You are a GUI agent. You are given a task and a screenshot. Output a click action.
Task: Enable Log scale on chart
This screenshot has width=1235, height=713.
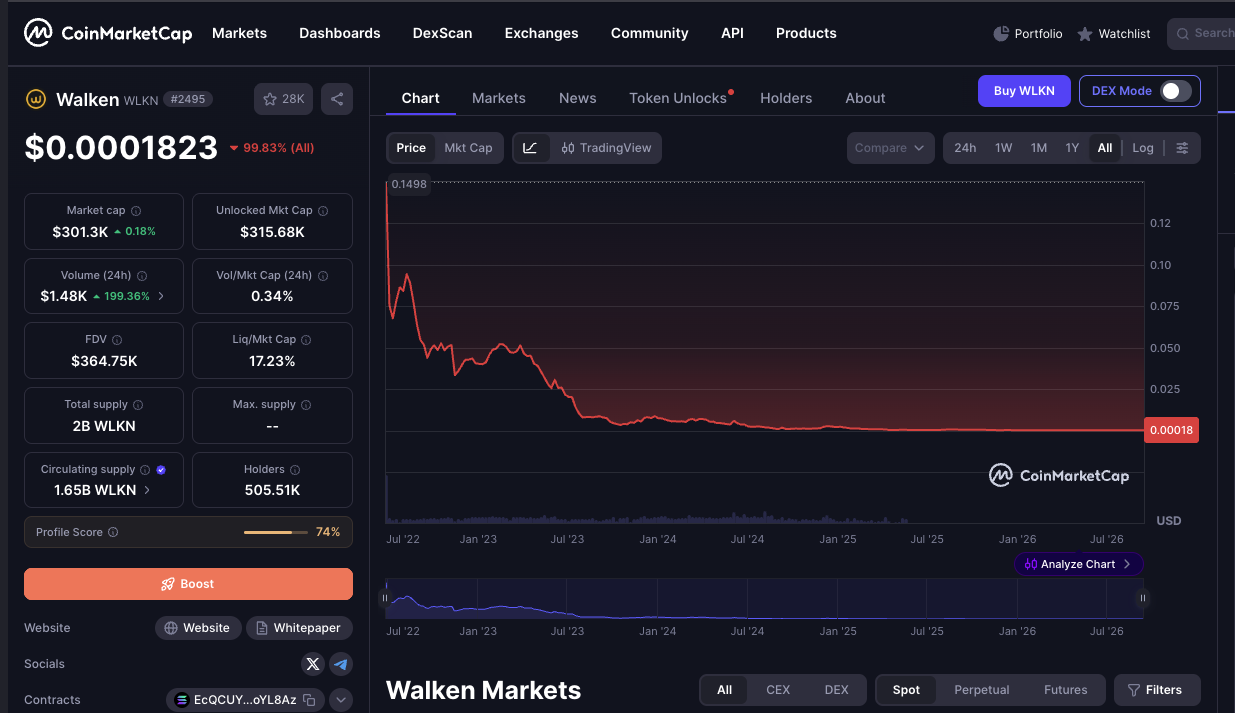point(1143,148)
